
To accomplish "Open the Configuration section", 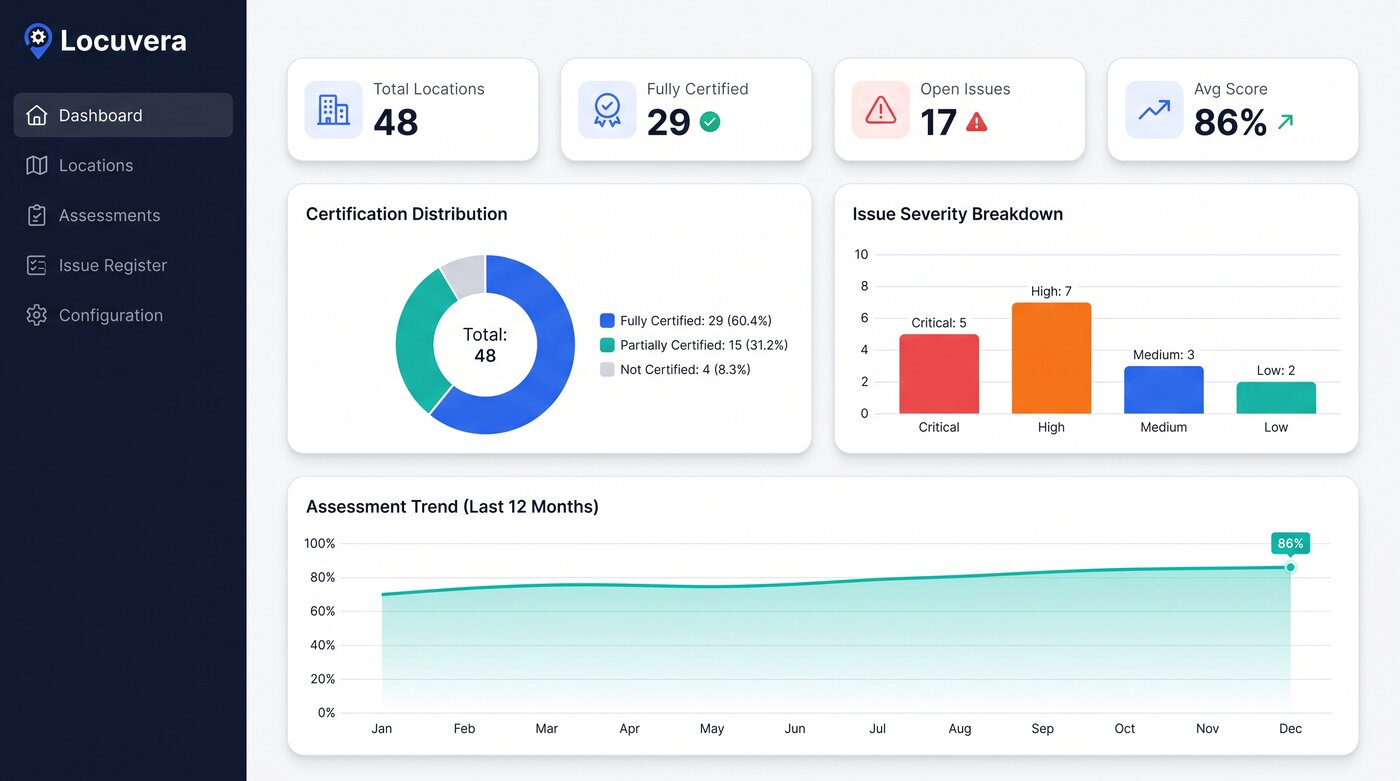I will coord(123,315).
